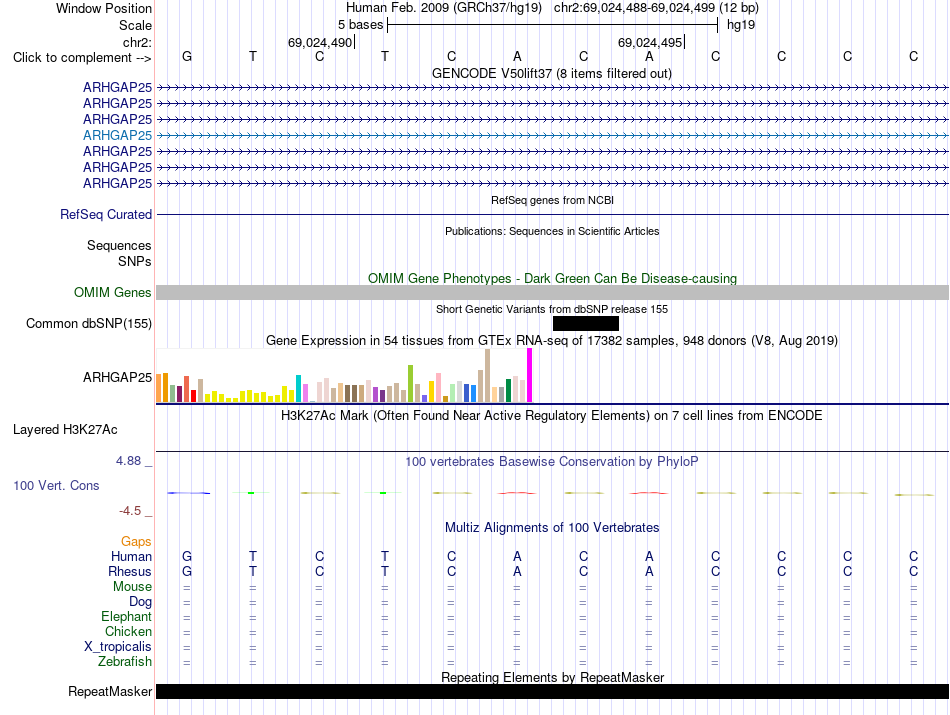Image resolution: width=950 pixels, height=715 pixels.
Task: Select the Elephant alignment row label
Action: click(126, 617)
